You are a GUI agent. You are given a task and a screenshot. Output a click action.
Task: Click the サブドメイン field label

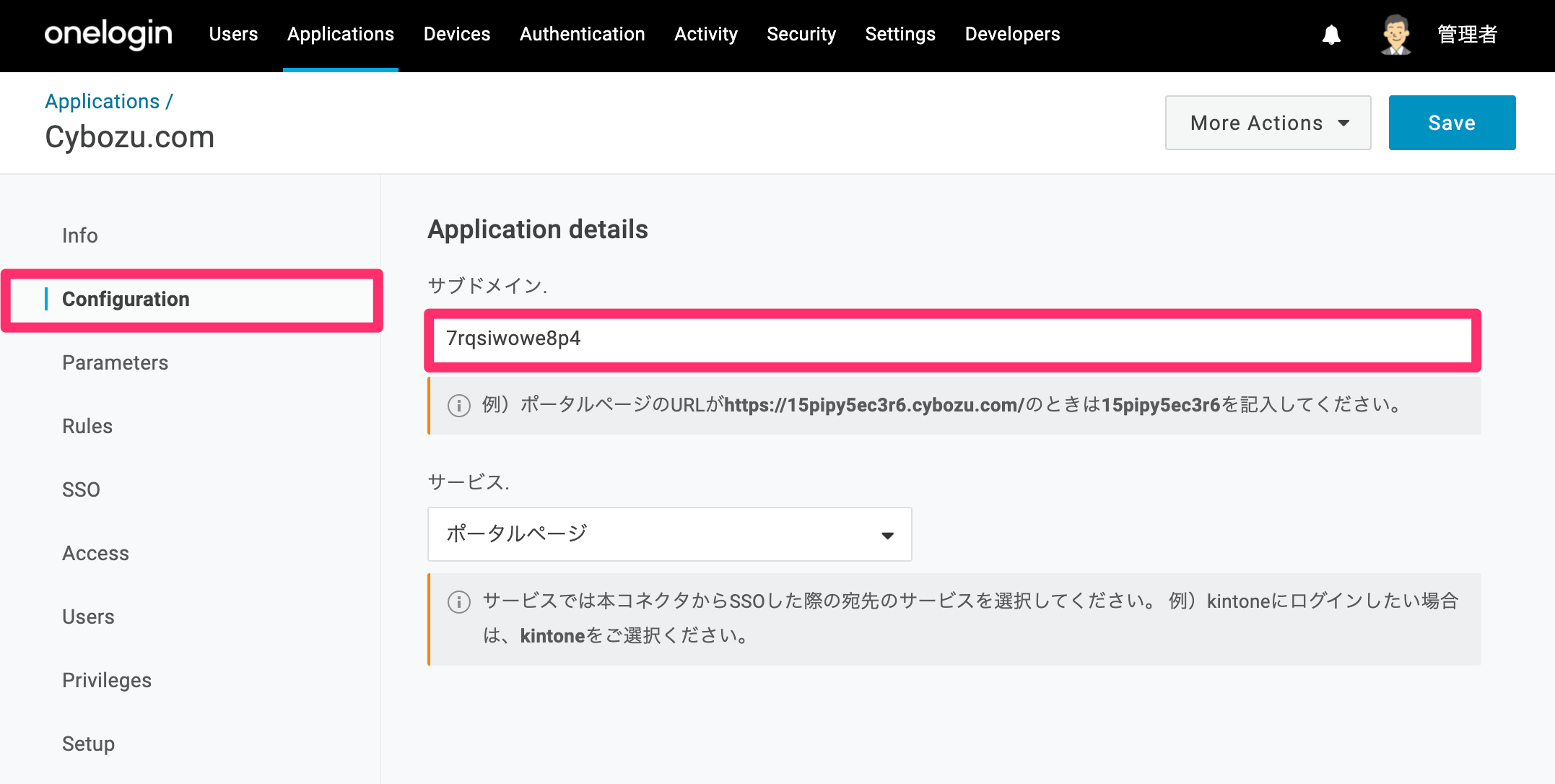tap(487, 286)
